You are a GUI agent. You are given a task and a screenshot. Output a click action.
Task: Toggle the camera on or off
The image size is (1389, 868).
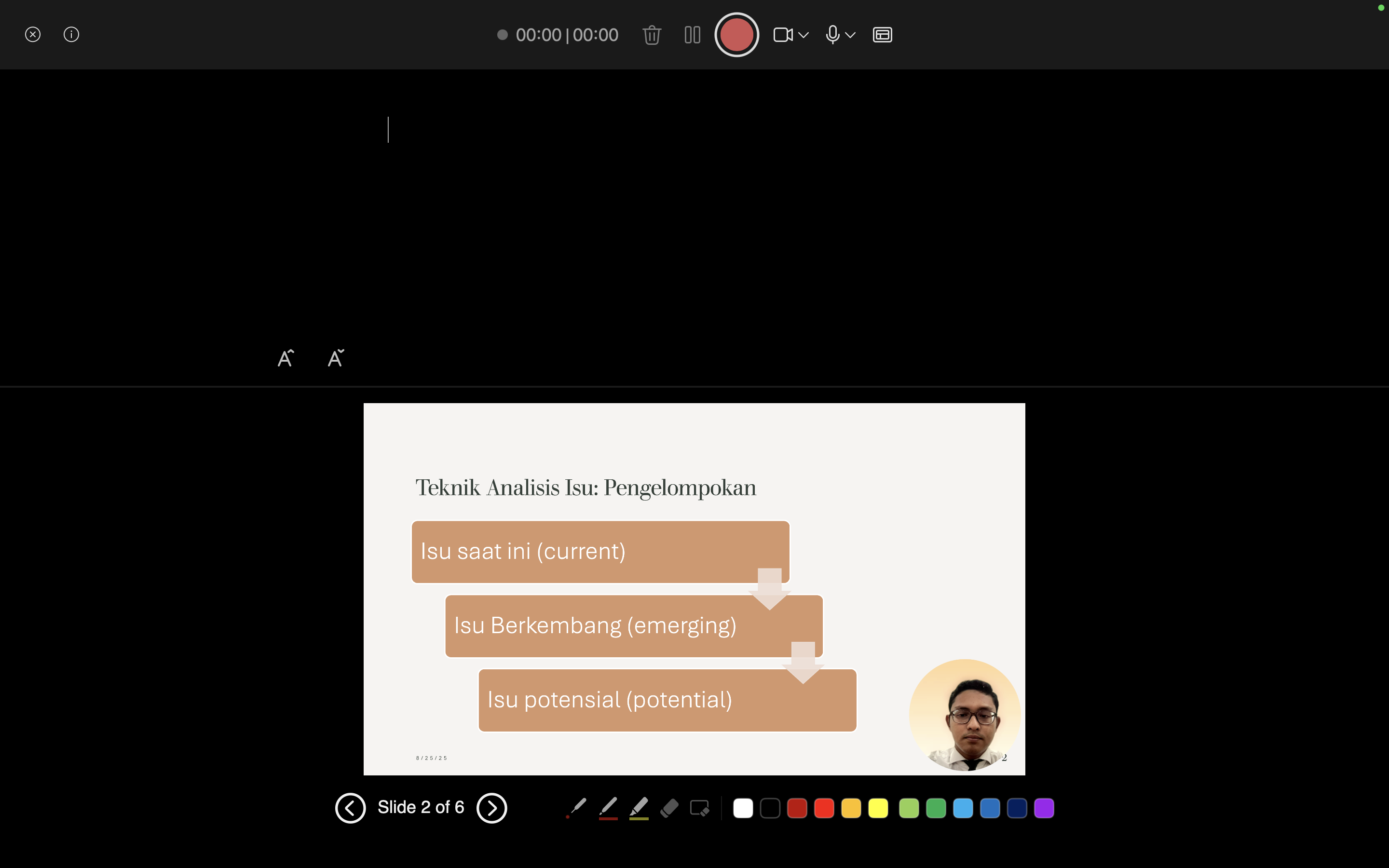point(783,35)
